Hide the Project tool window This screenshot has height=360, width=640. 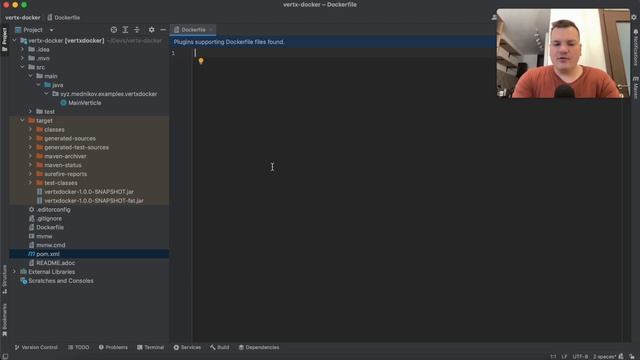click(163, 30)
